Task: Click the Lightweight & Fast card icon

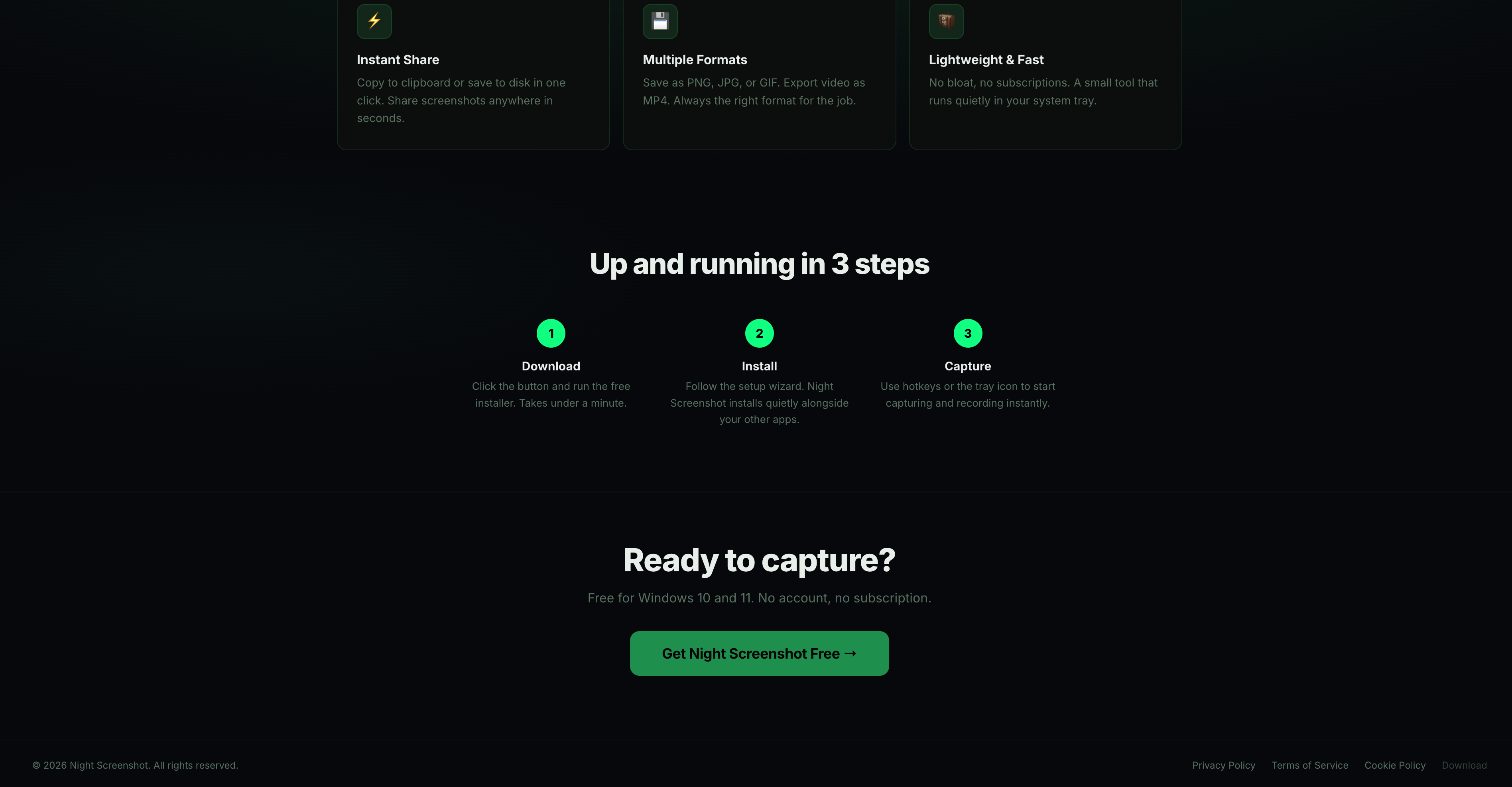Action: (946, 21)
